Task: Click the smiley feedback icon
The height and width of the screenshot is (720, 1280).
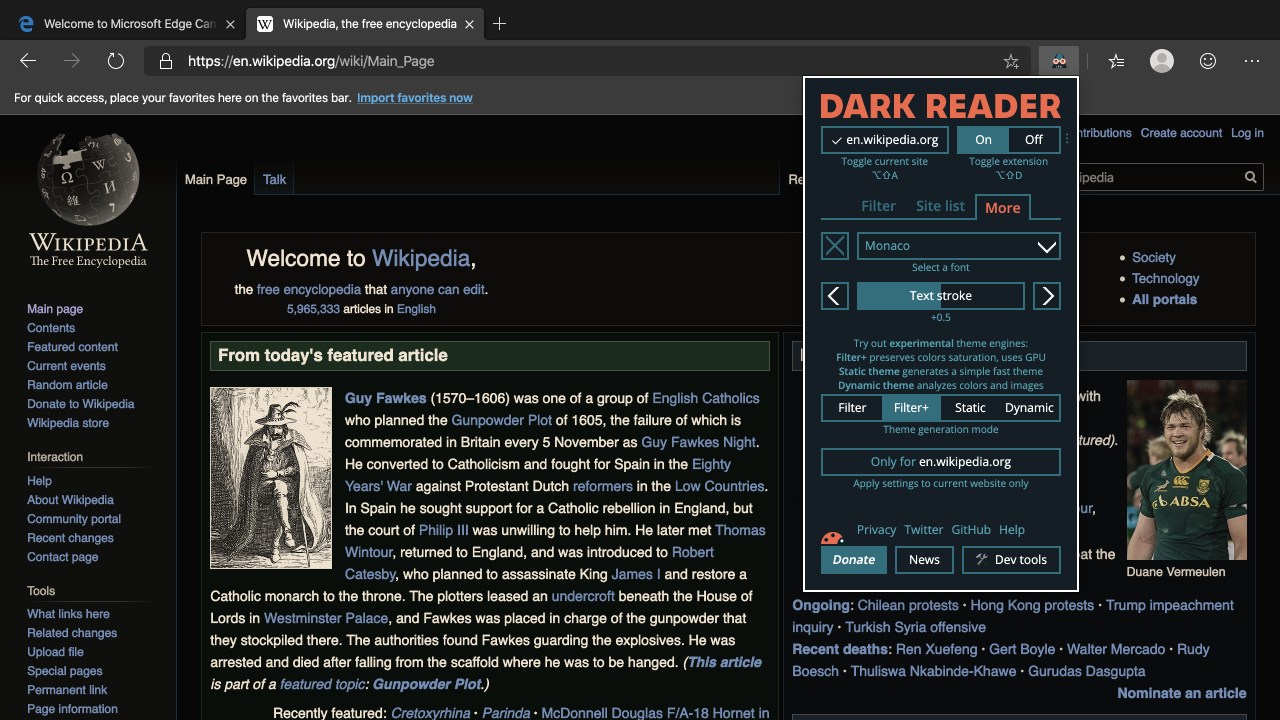Action: coord(1208,61)
